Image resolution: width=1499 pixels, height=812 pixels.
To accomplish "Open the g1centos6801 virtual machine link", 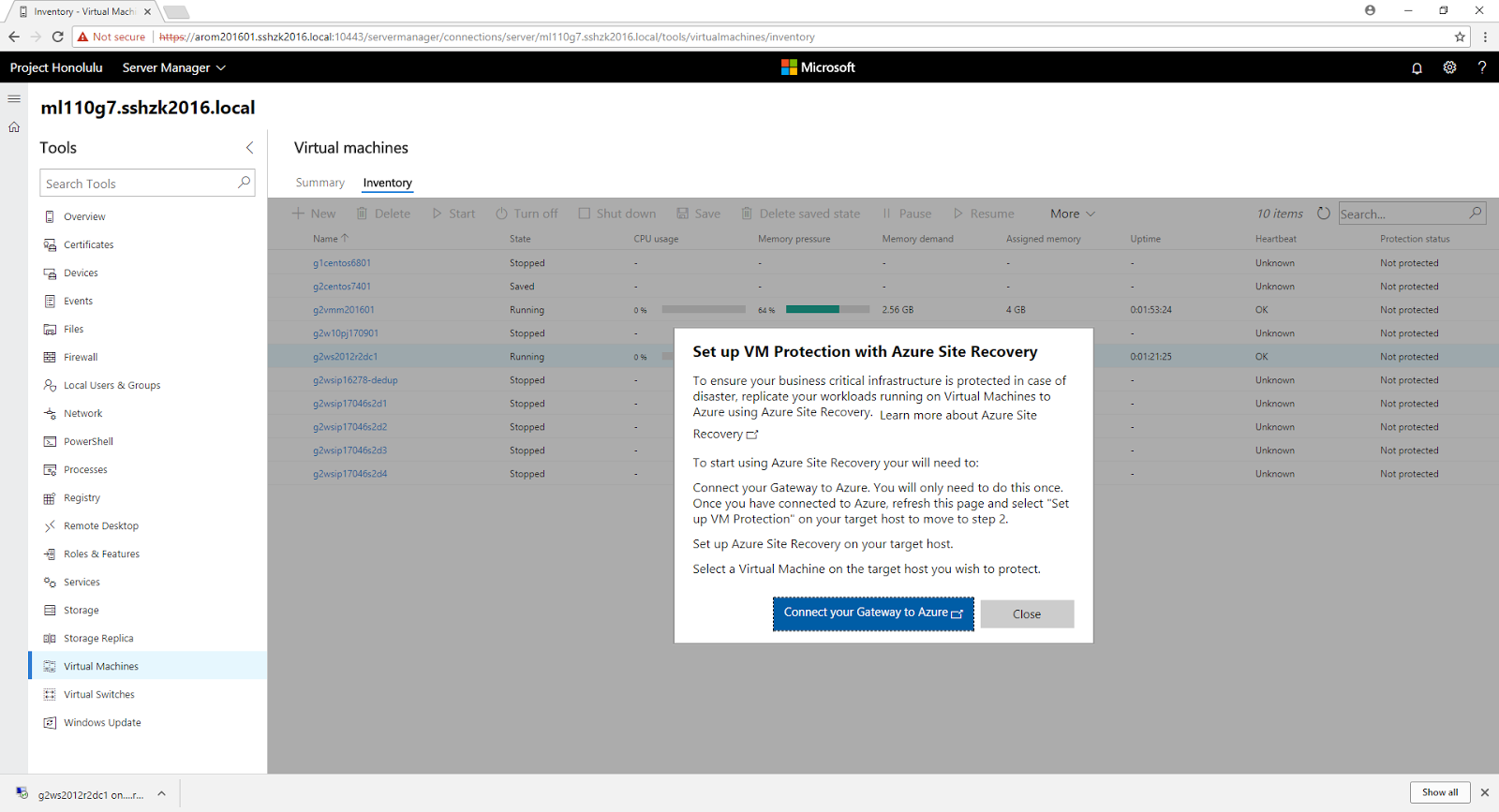I will [x=342, y=263].
